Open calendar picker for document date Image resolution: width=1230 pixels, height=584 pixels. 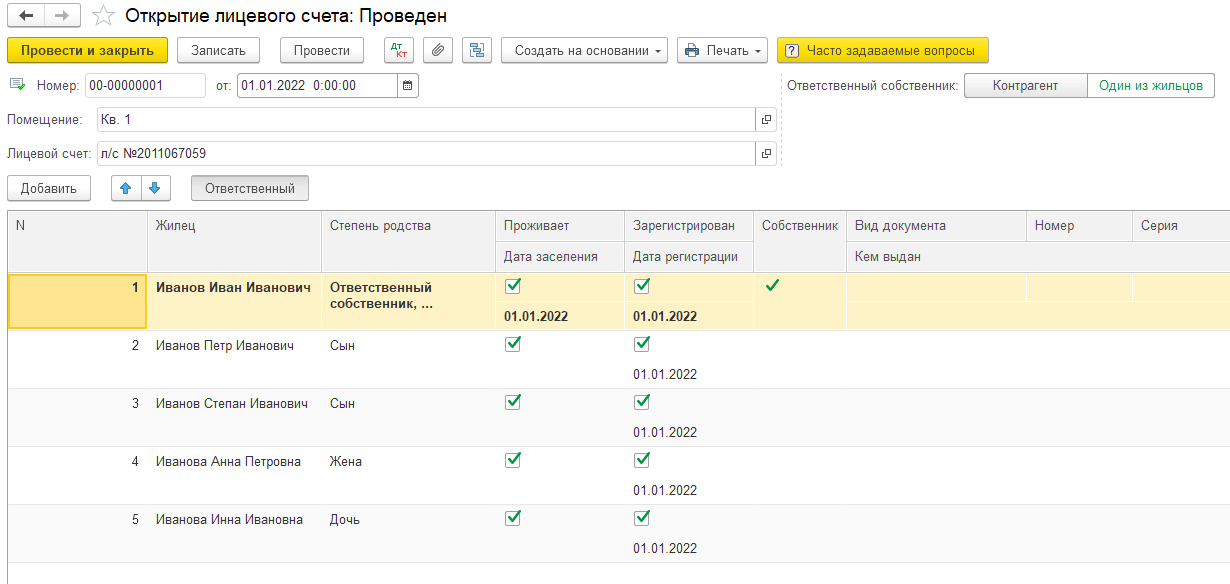click(407, 86)
